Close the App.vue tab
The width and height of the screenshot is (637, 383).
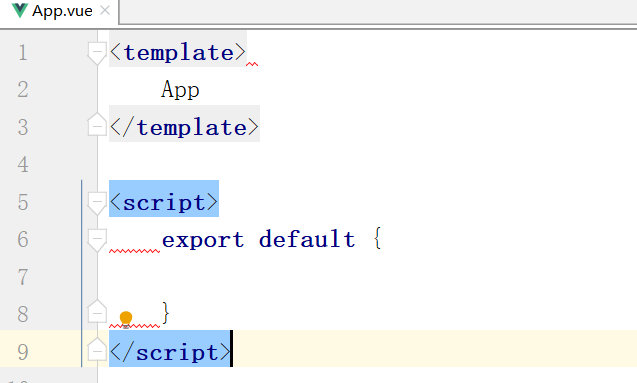click(105, 11)
